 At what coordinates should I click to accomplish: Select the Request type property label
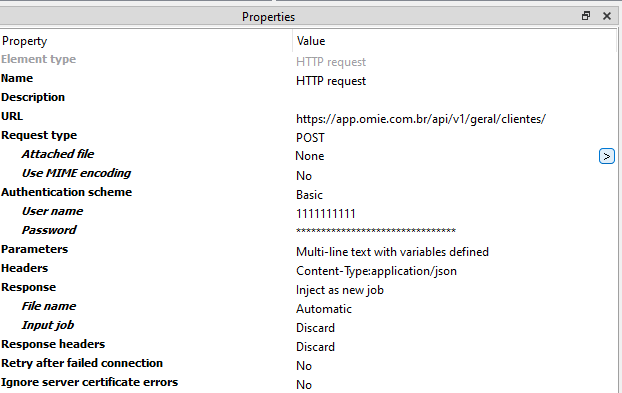[39, 135]
